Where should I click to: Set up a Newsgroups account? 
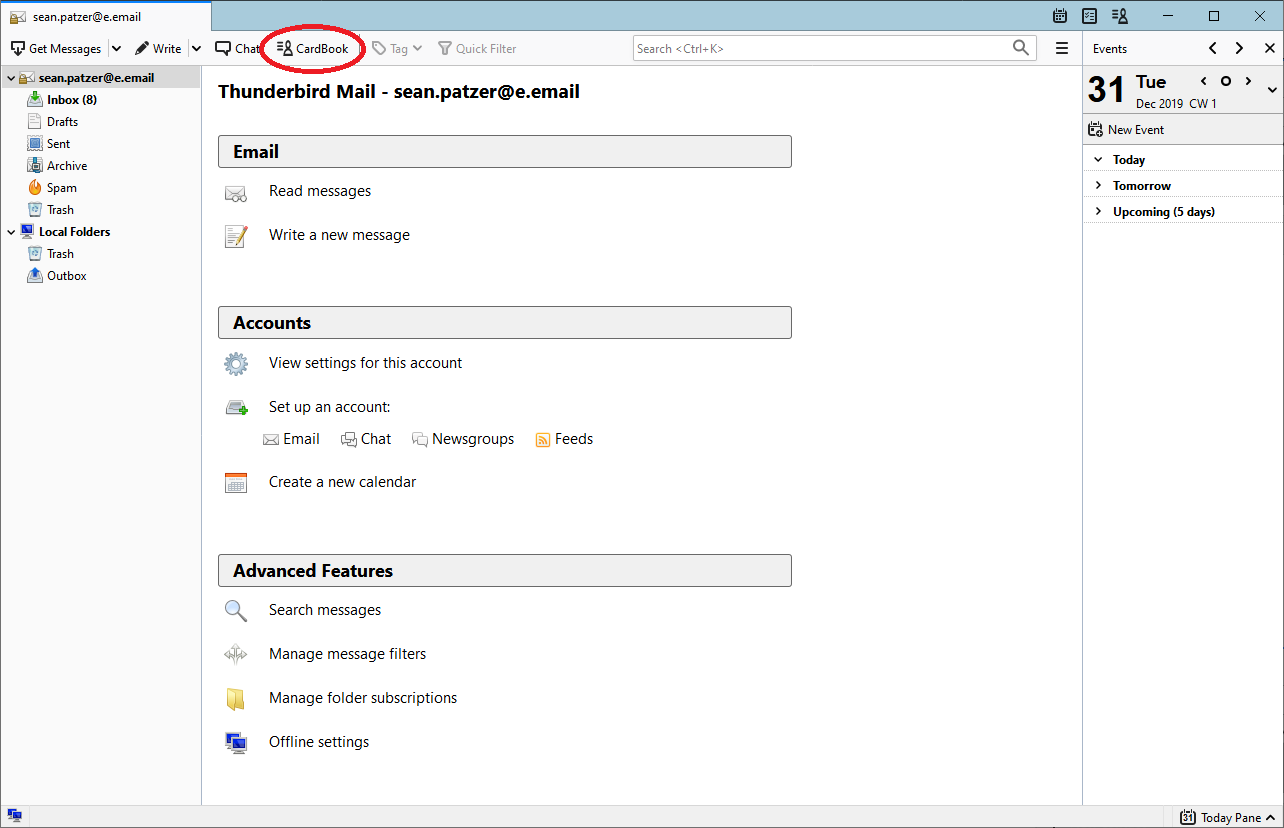[x=463, y=439]
